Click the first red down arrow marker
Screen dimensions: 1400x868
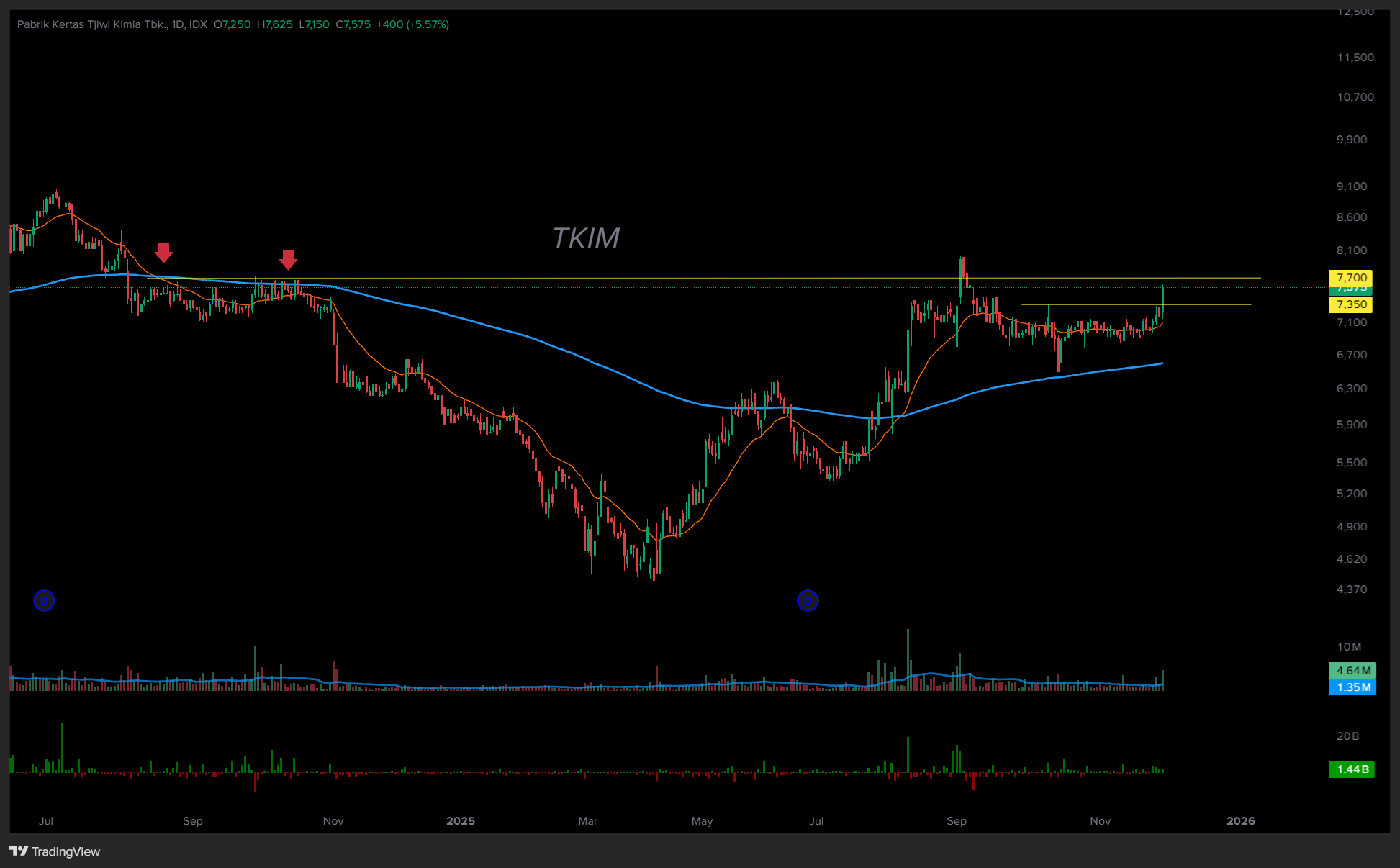[164, 252]
